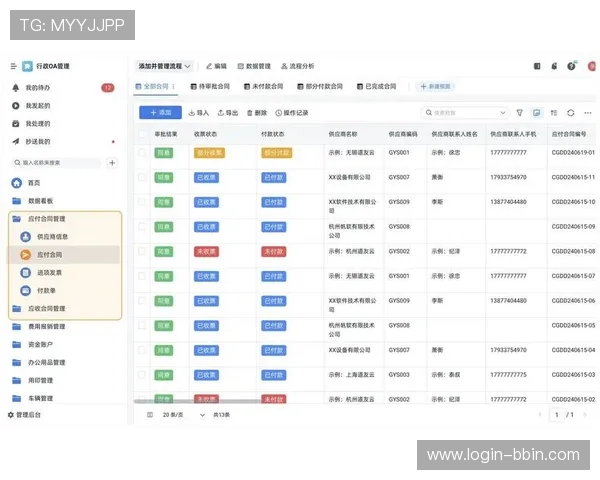The image size is (600, 480).
Task: Switch to the 待审批合同 tab
Action: [x=210, y=87]
